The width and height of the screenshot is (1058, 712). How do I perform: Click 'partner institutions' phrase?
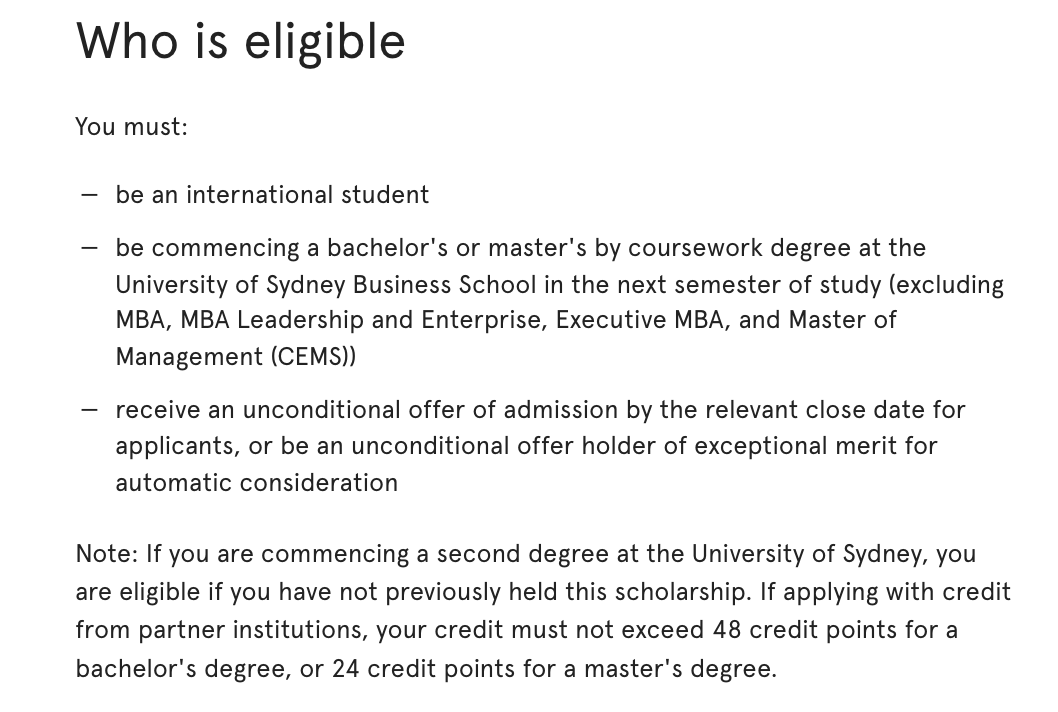(252, 630)
